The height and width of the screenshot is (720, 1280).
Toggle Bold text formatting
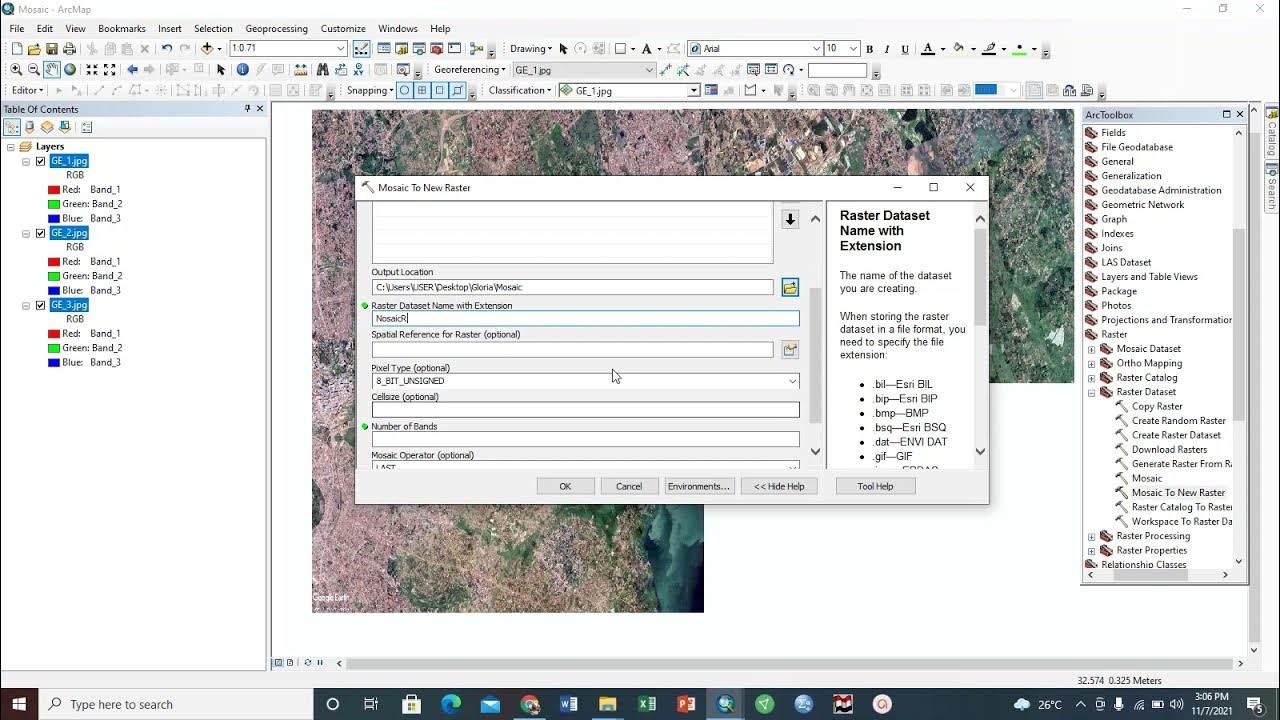[869, 49]
